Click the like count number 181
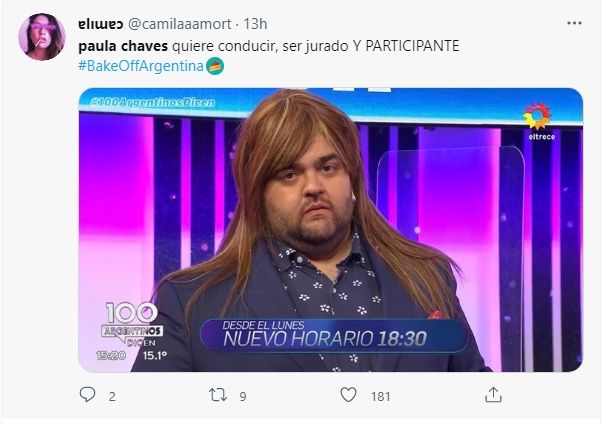602x426 pixels. pyautogui.click(x=380, y=396)
